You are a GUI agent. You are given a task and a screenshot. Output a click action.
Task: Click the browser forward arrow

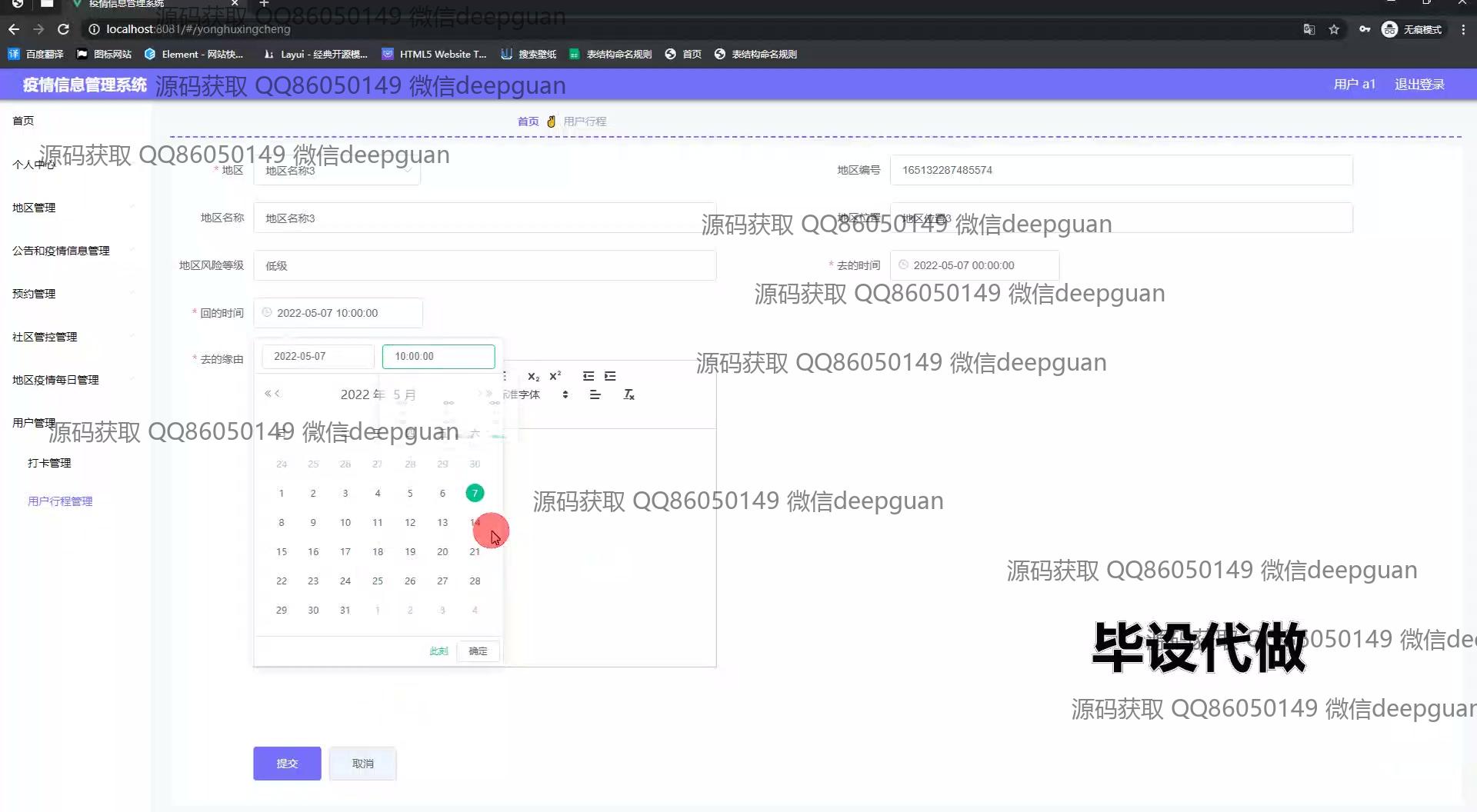click(38, 29)
